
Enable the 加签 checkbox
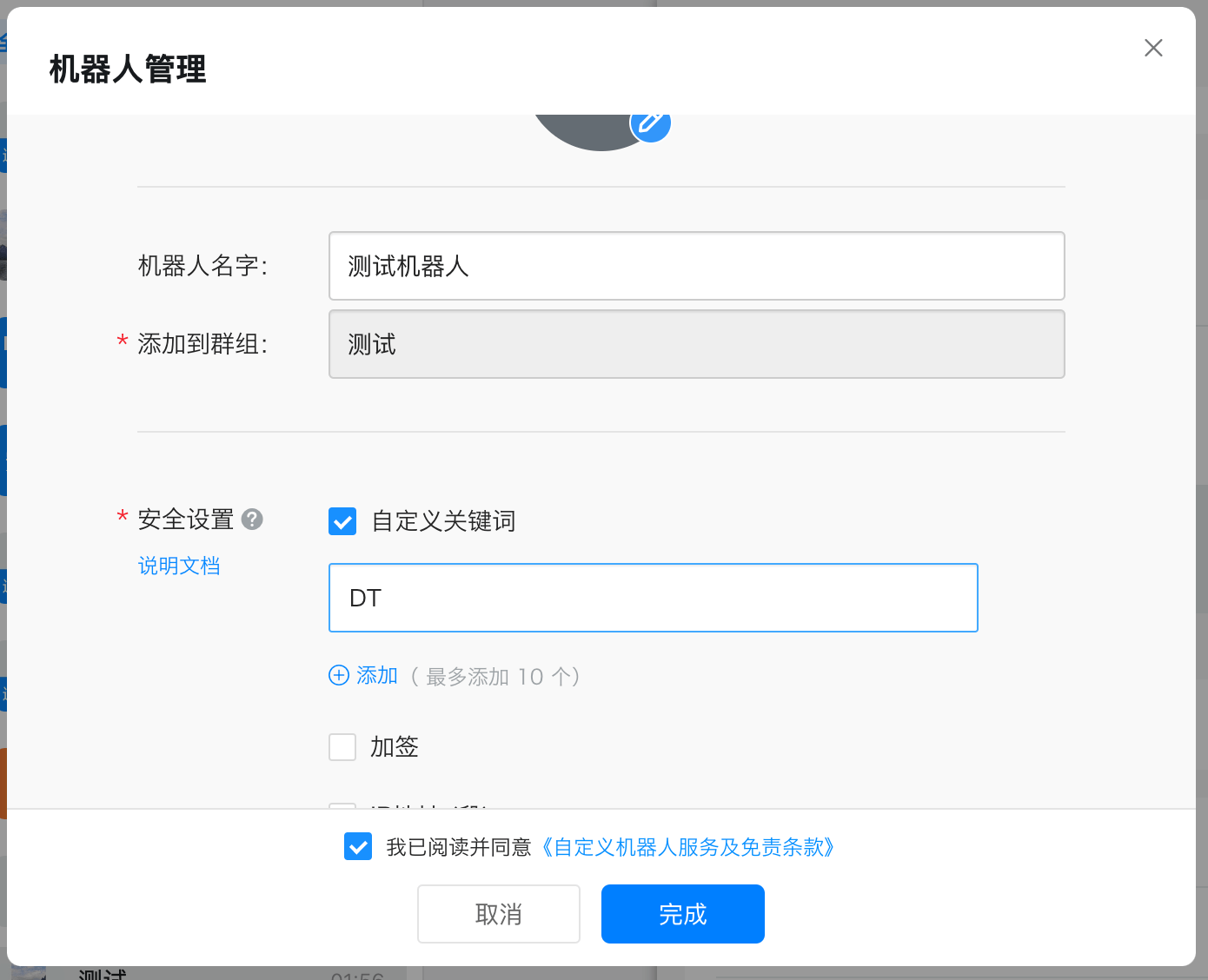pos(342,746)
